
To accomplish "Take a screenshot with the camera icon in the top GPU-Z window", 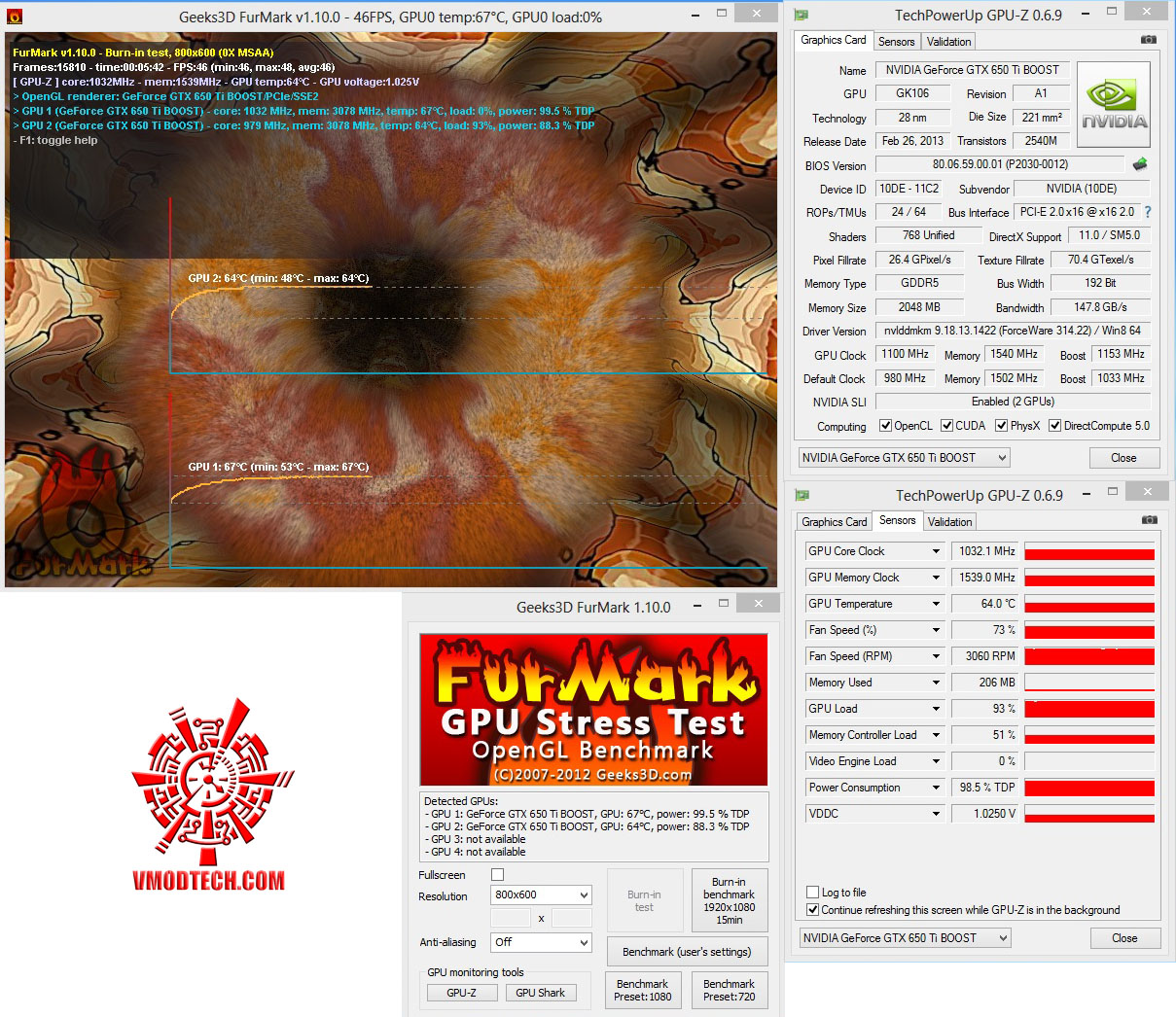I will coord(1149,40).
